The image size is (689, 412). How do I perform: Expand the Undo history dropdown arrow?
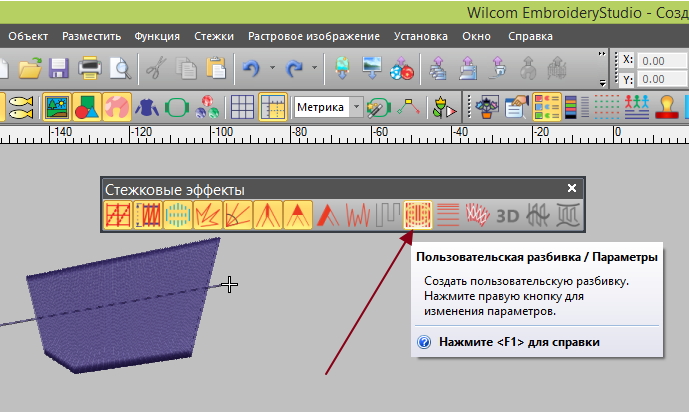(x=272, y=68)
